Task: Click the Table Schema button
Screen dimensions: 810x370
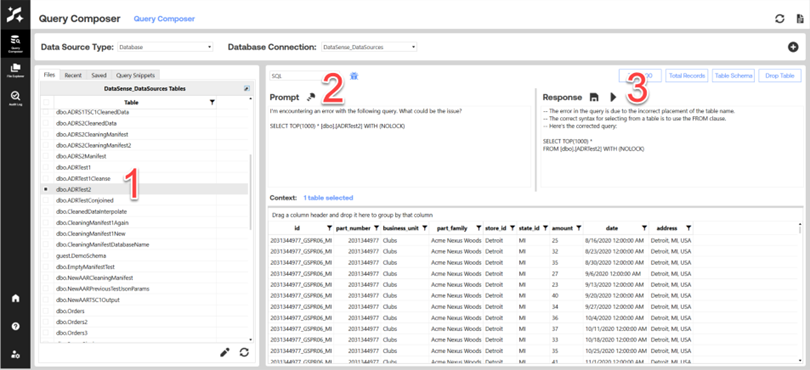Action: (x=734, y=75)
